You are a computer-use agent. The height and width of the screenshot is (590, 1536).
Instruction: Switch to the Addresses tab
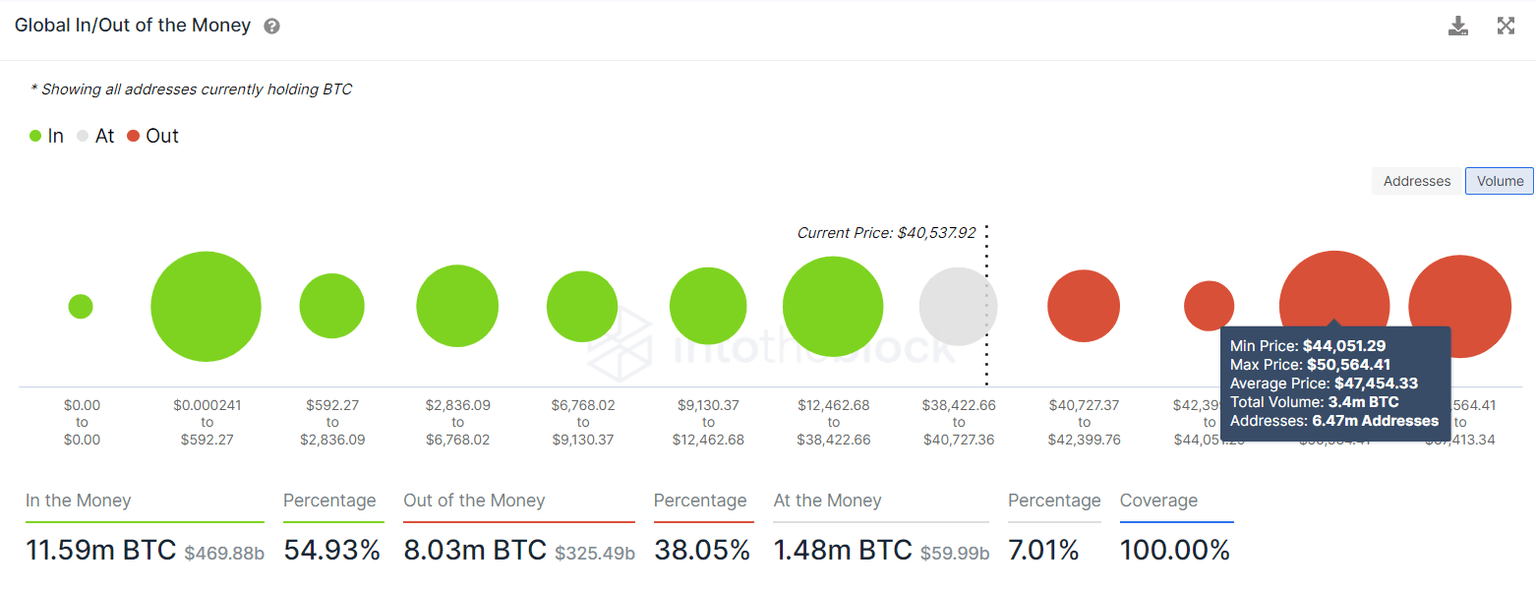[x=1416, y=181]
